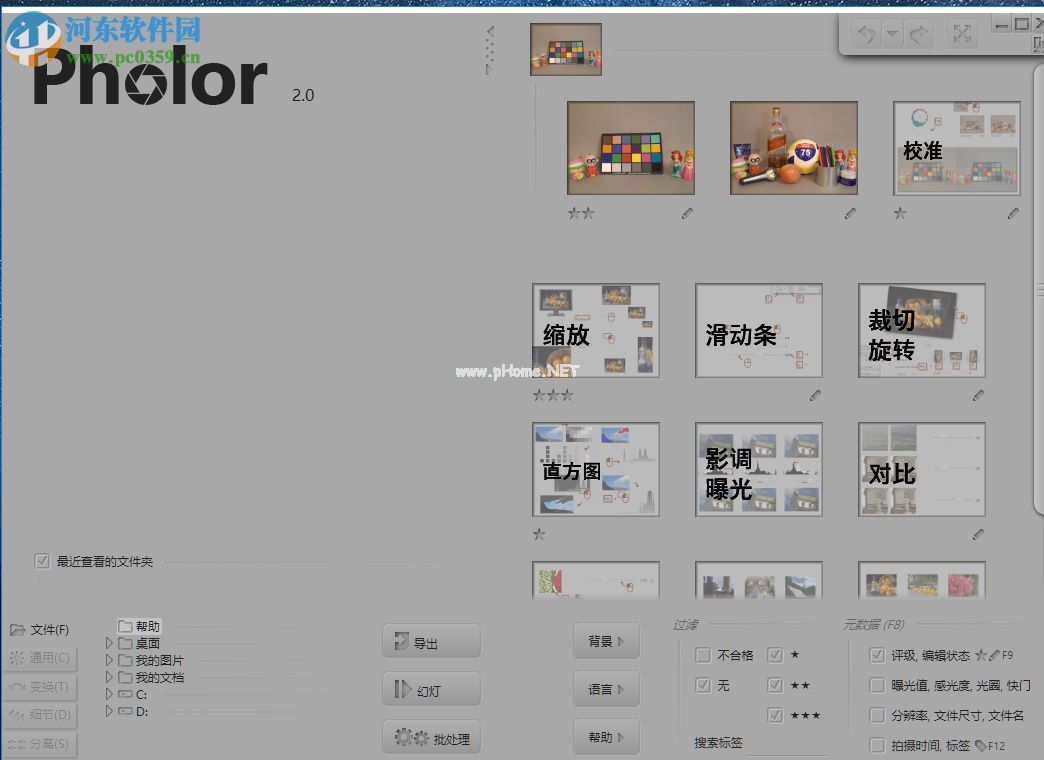Open the 语言 language dropdown
1044x760 pixels.
pyautogui.click(x=606, y=689)
